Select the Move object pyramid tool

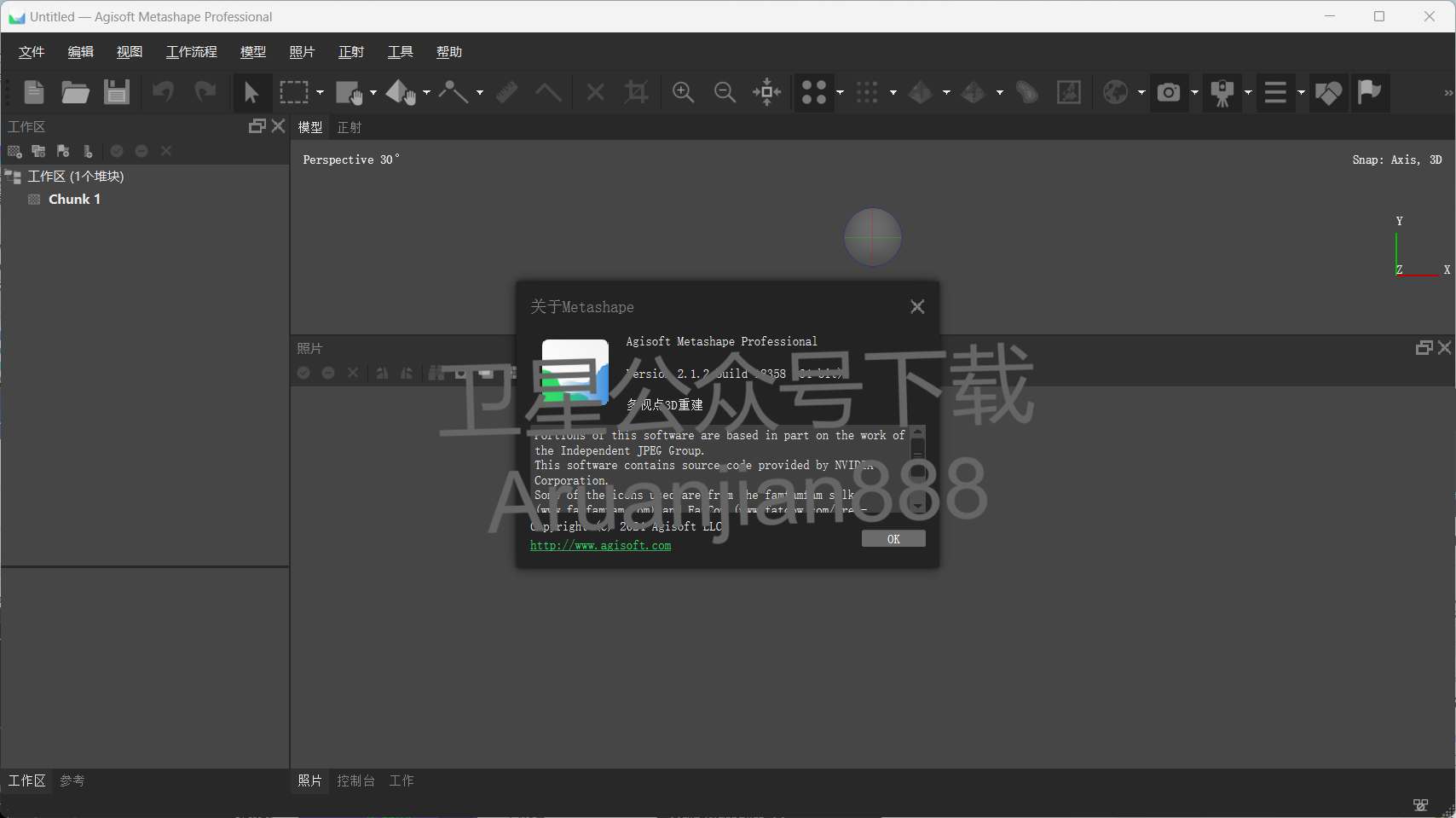point(401,92)
